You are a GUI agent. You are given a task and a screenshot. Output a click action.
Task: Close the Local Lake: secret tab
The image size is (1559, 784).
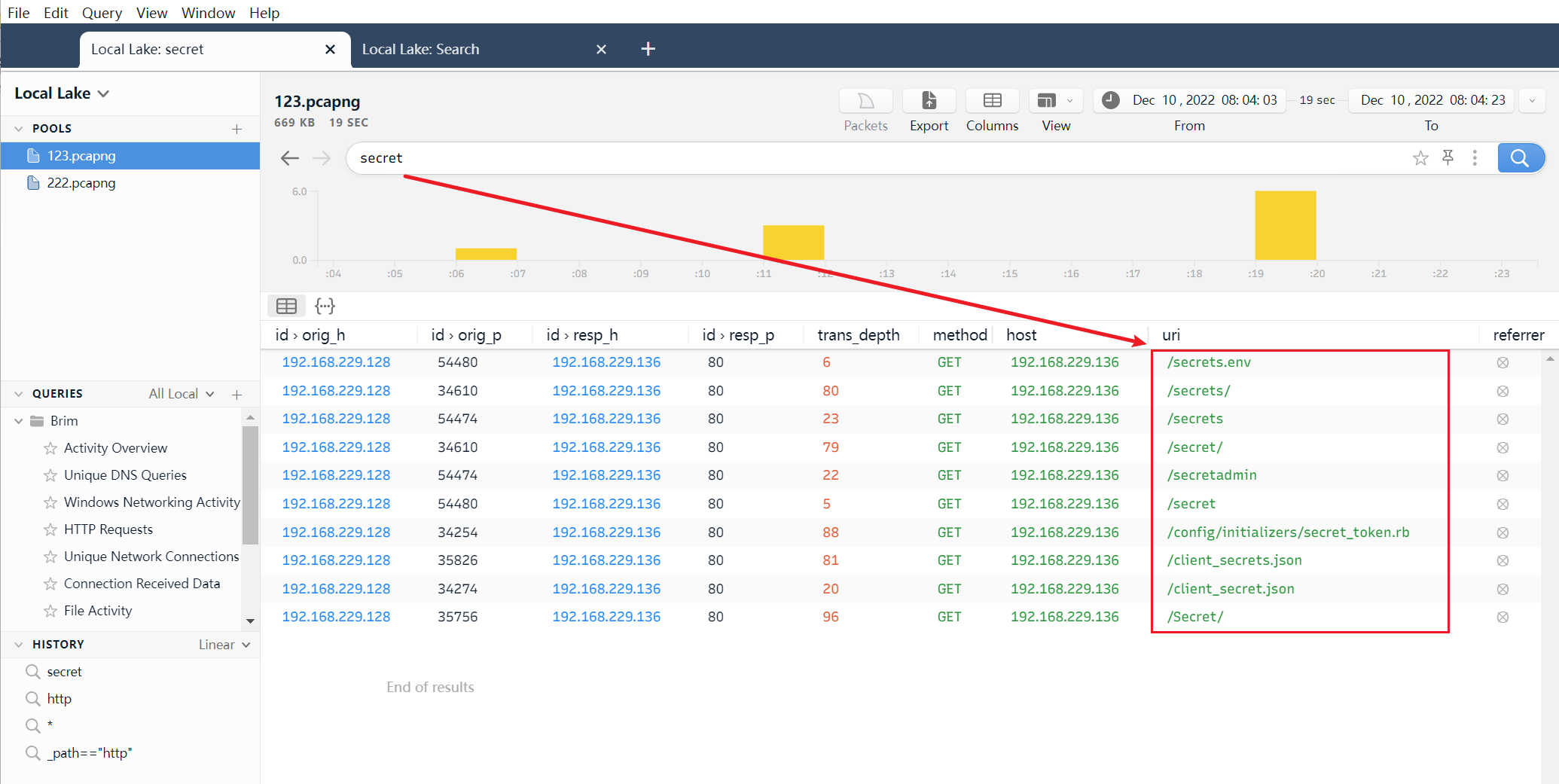tap(330, 49)
